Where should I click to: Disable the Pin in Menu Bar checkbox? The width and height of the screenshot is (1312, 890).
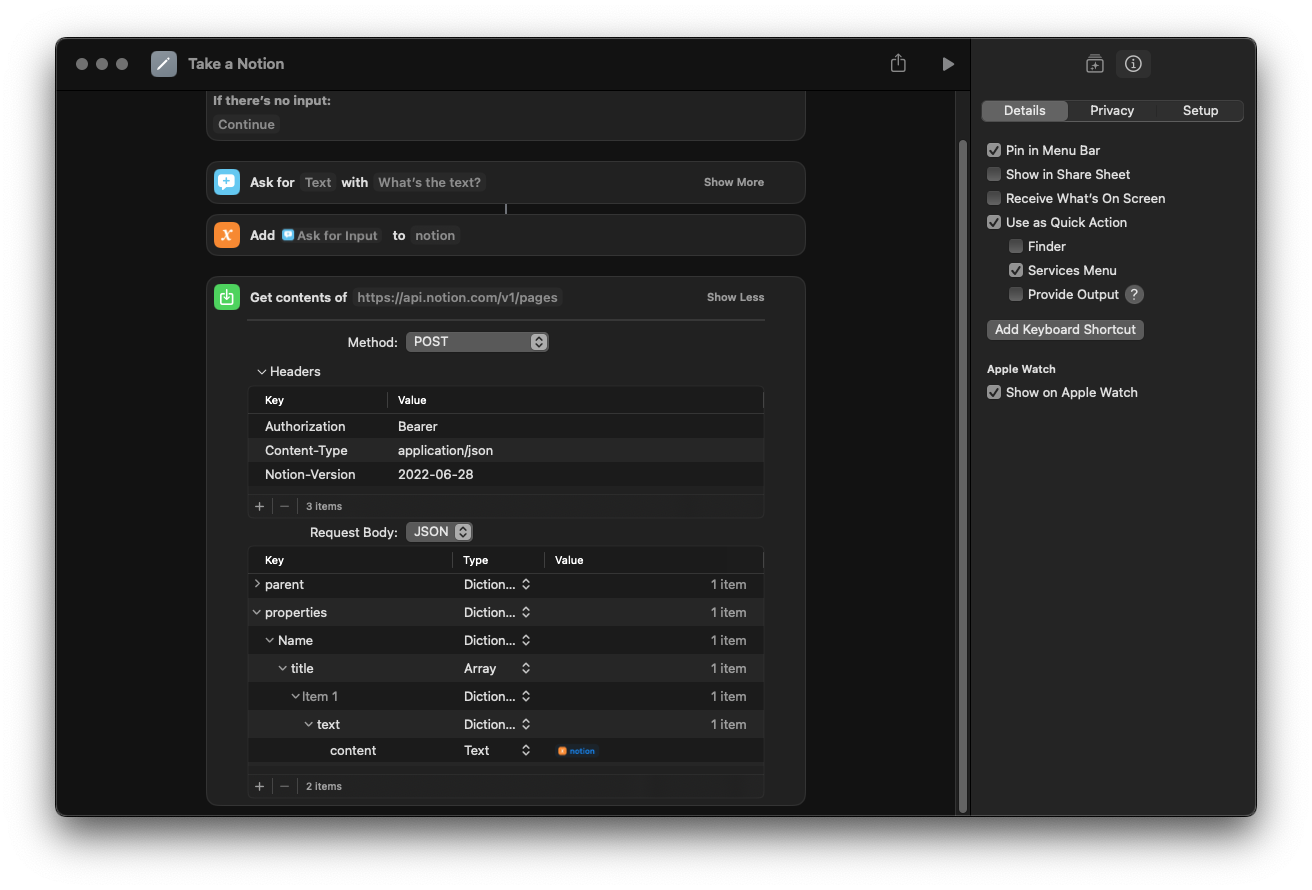[x=994, y=150]
